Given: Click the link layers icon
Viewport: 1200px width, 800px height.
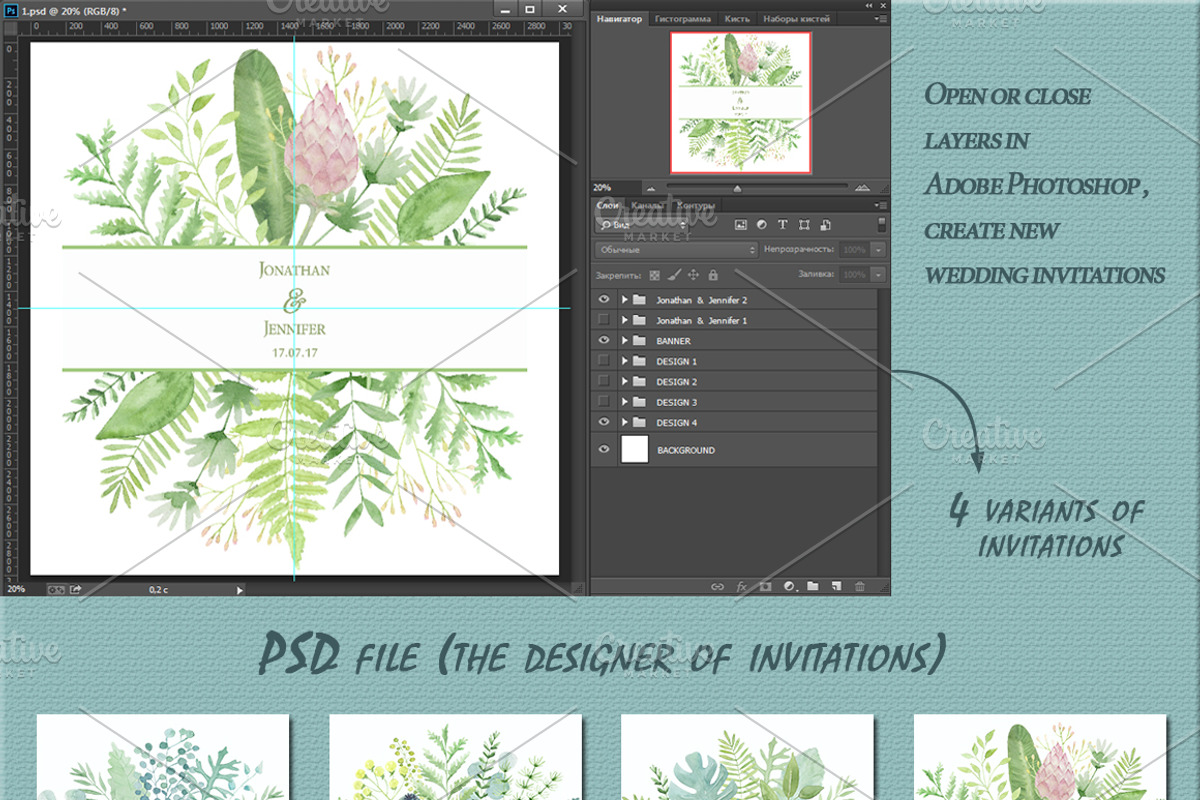Looking at the screenshot, I should click(x=717, y=587).
